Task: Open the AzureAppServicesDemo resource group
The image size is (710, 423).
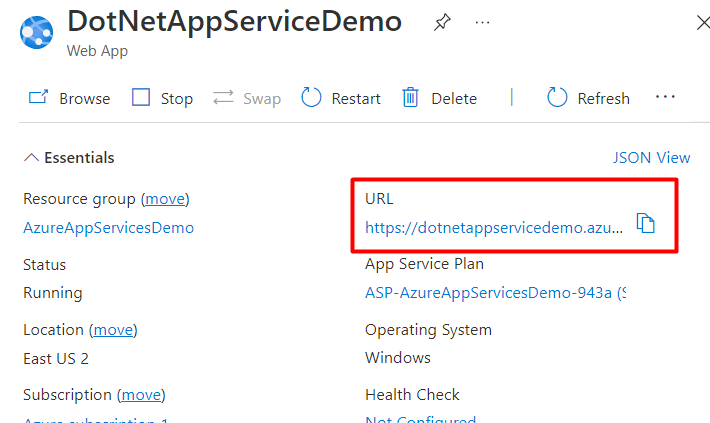Action: click(x=109, y=227)
